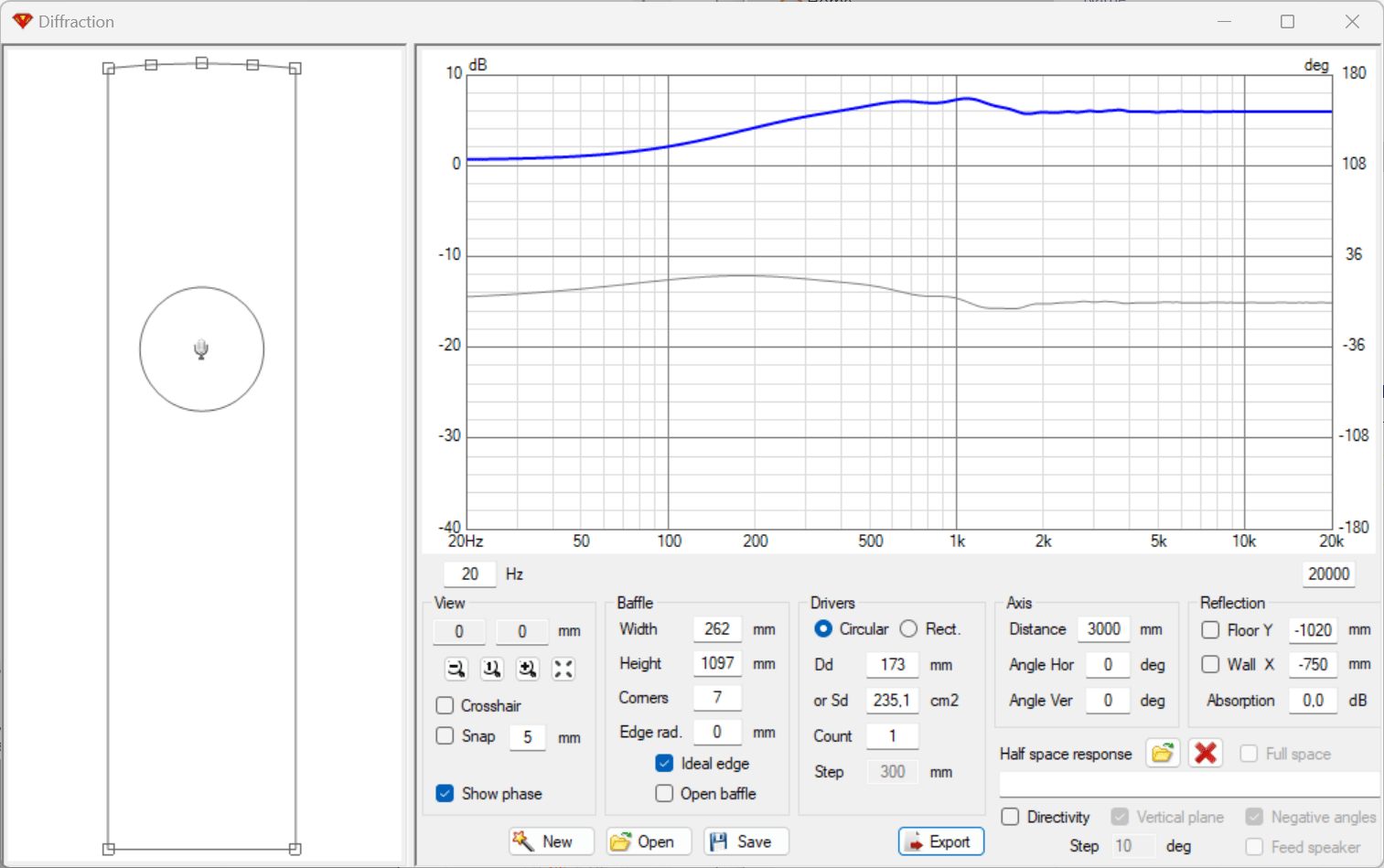1384x868 pixels.
Task: Edit the baffle Width field
Action: 717,629
